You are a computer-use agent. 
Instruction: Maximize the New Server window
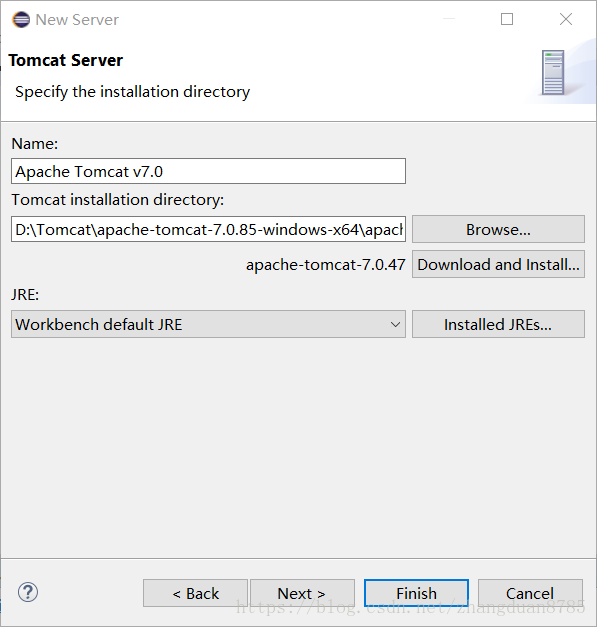pos(507,19)
